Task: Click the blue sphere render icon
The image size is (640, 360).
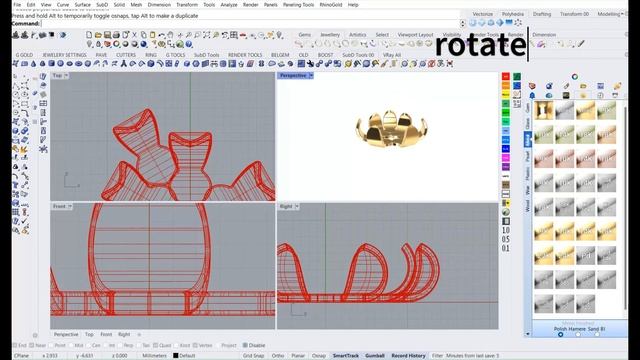Action: [144, 44]
